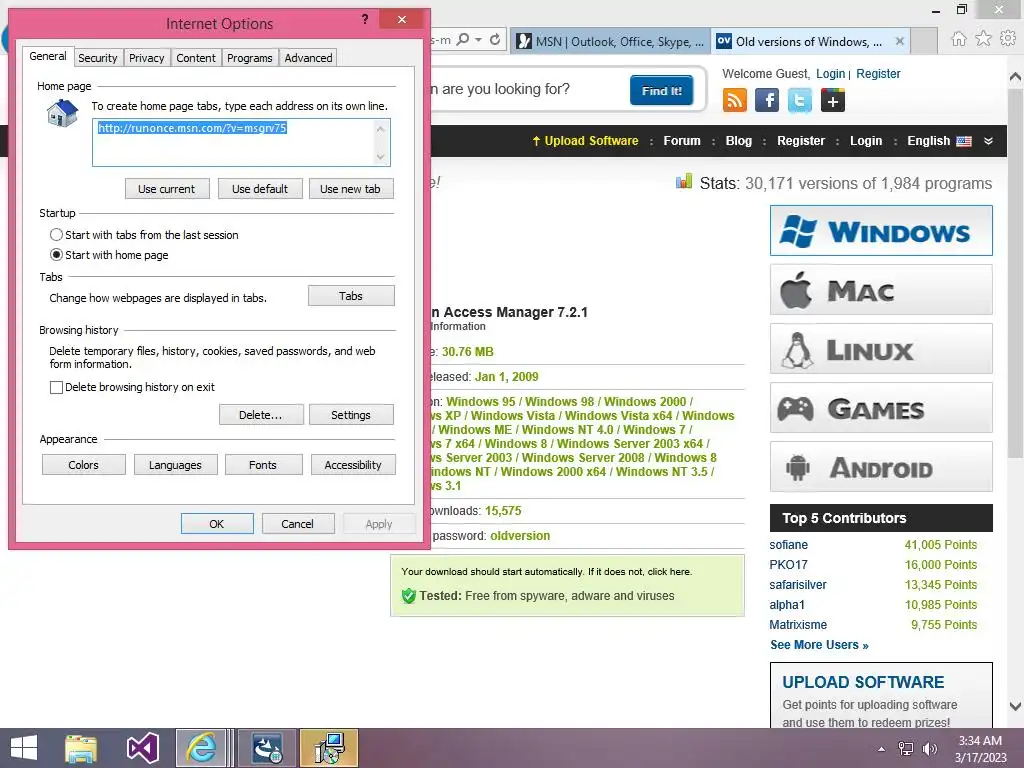Screen dimensions: 1024x768
Task: Open the Facebook icon link
Action: coord(767,101)
